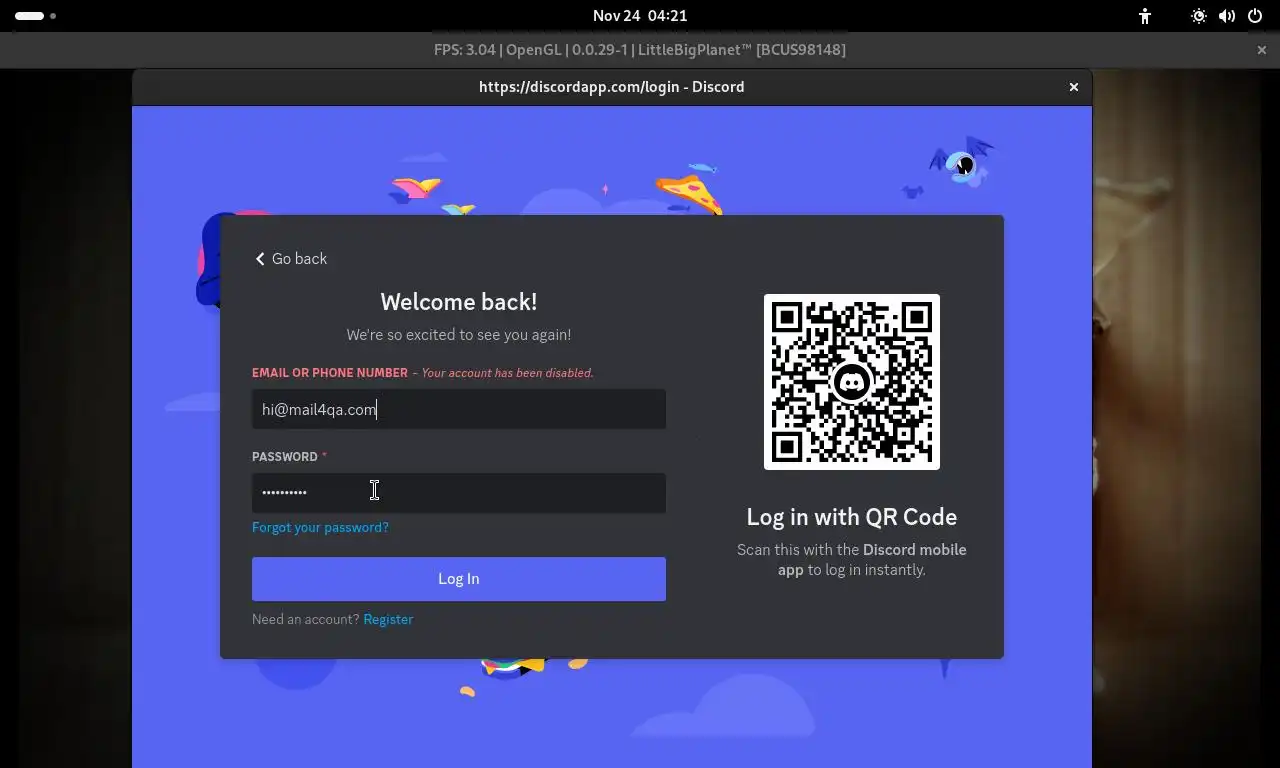The image size is (1280, 768).
Task: Close the LittleBigPlanet emulator window
Action: 1262,50
